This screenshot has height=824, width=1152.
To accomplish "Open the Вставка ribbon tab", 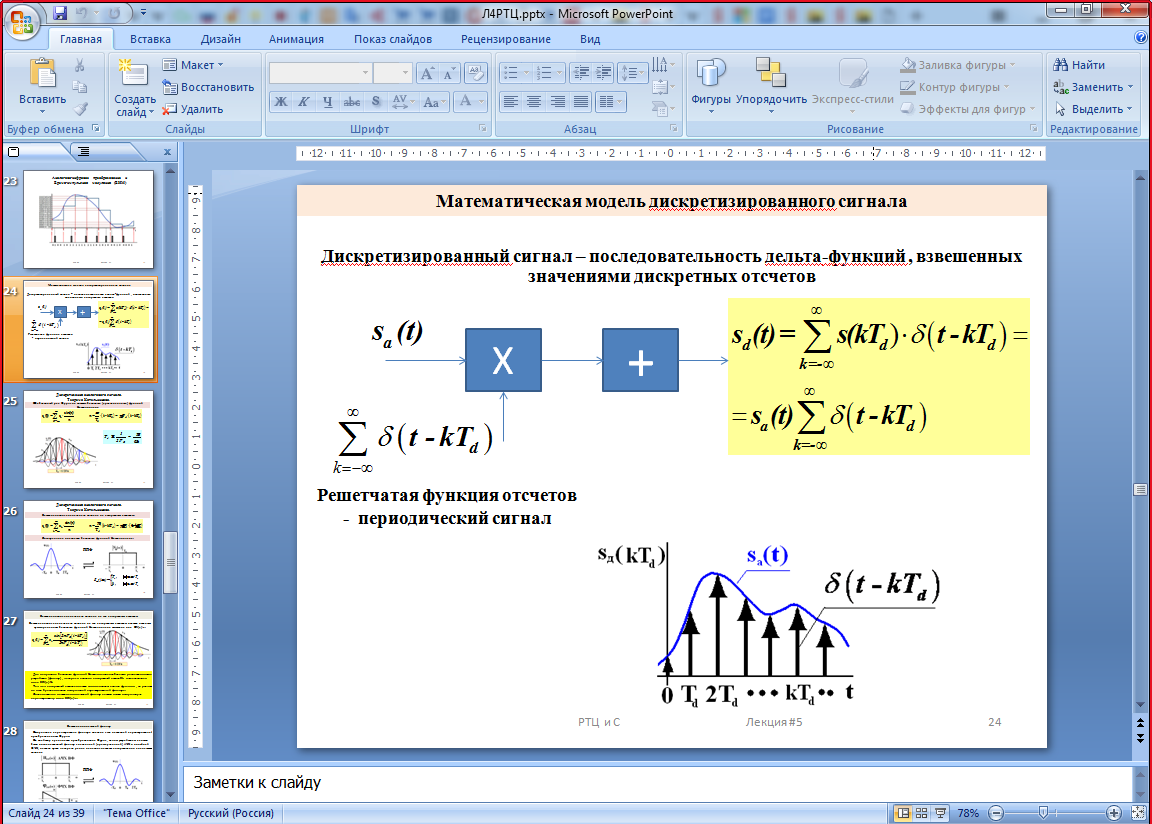I will (150, 39).
